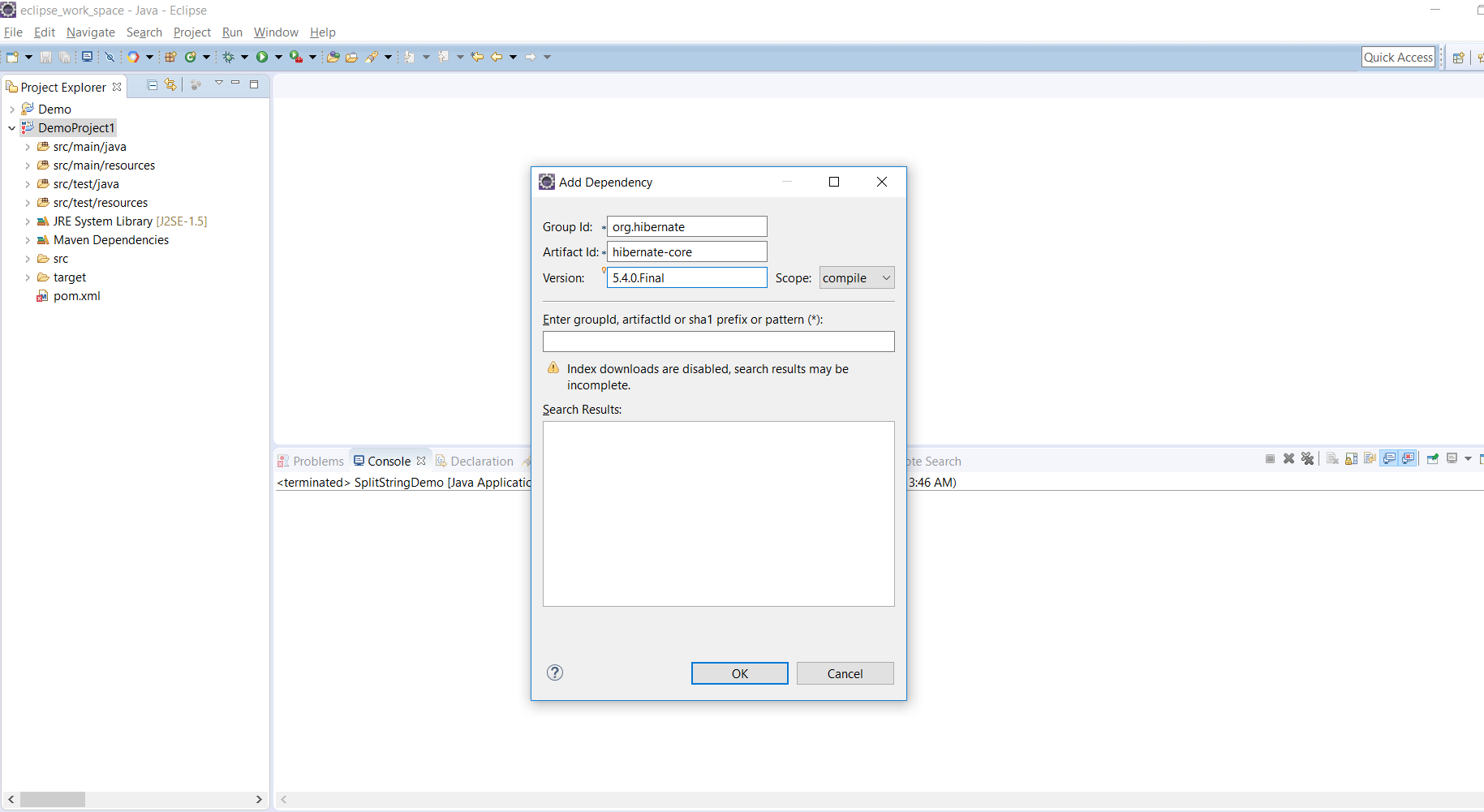
Task: Click the green Run button icon
Action: tap(262, 57)
